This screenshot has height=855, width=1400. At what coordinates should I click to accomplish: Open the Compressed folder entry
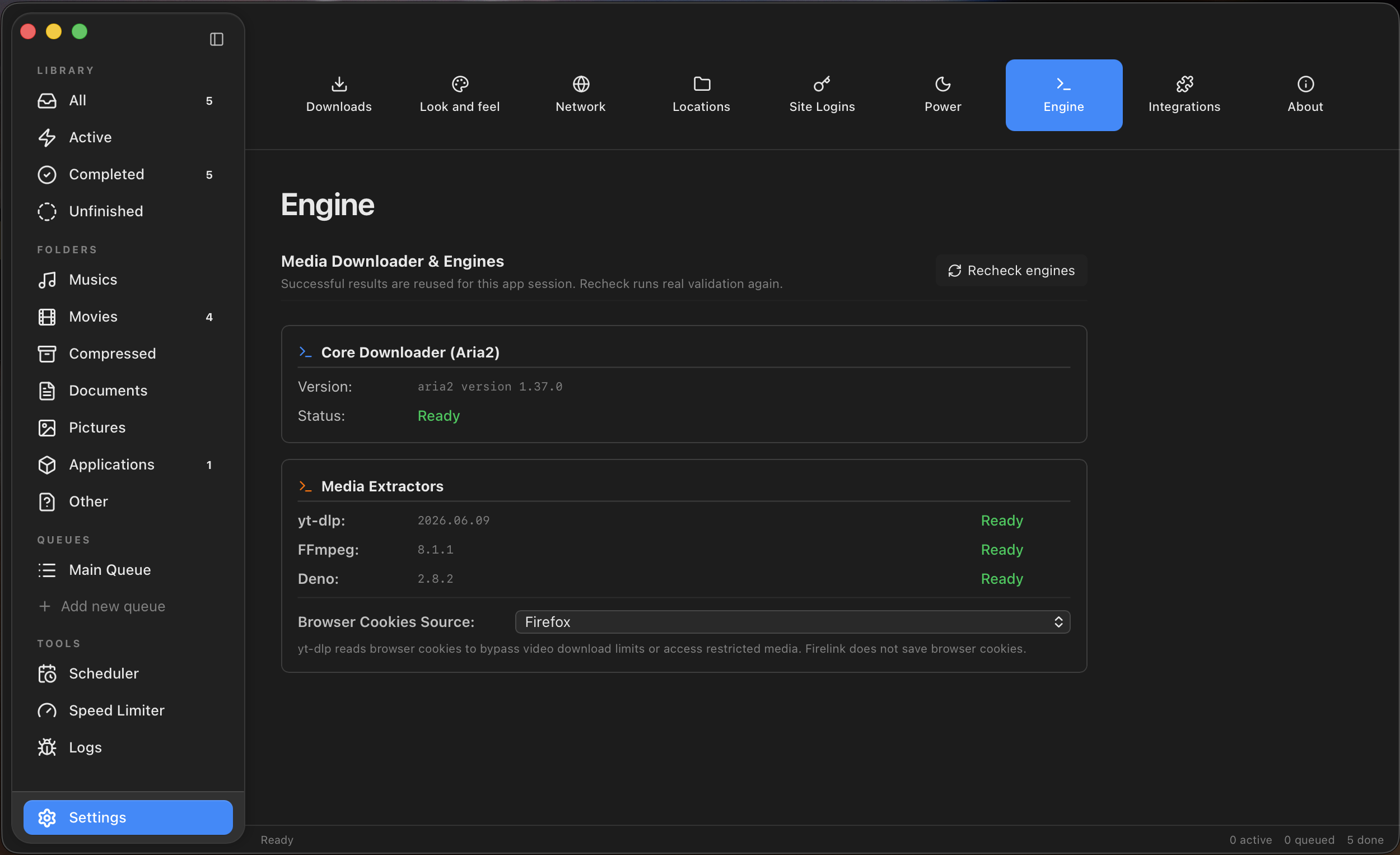[128, 354]
